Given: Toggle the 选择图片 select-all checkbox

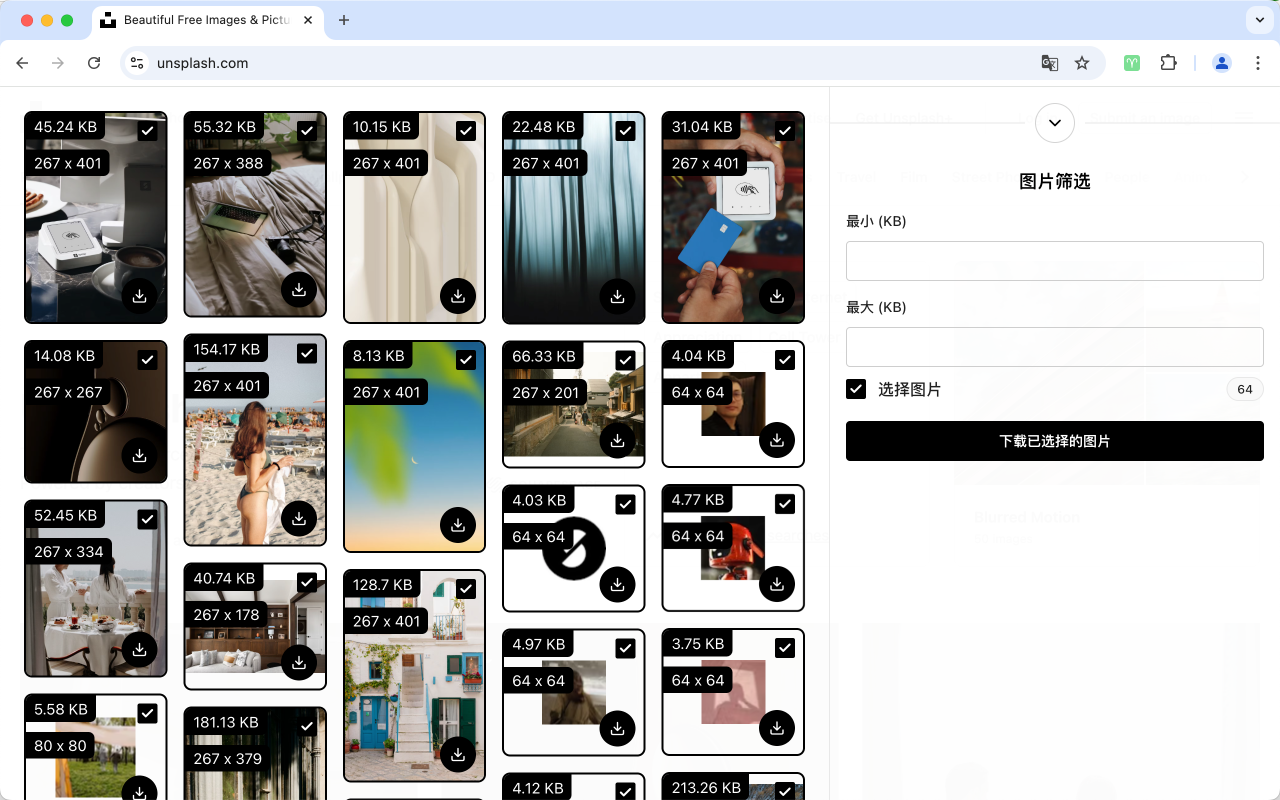Looking at the screenshot, I should 856,389.
